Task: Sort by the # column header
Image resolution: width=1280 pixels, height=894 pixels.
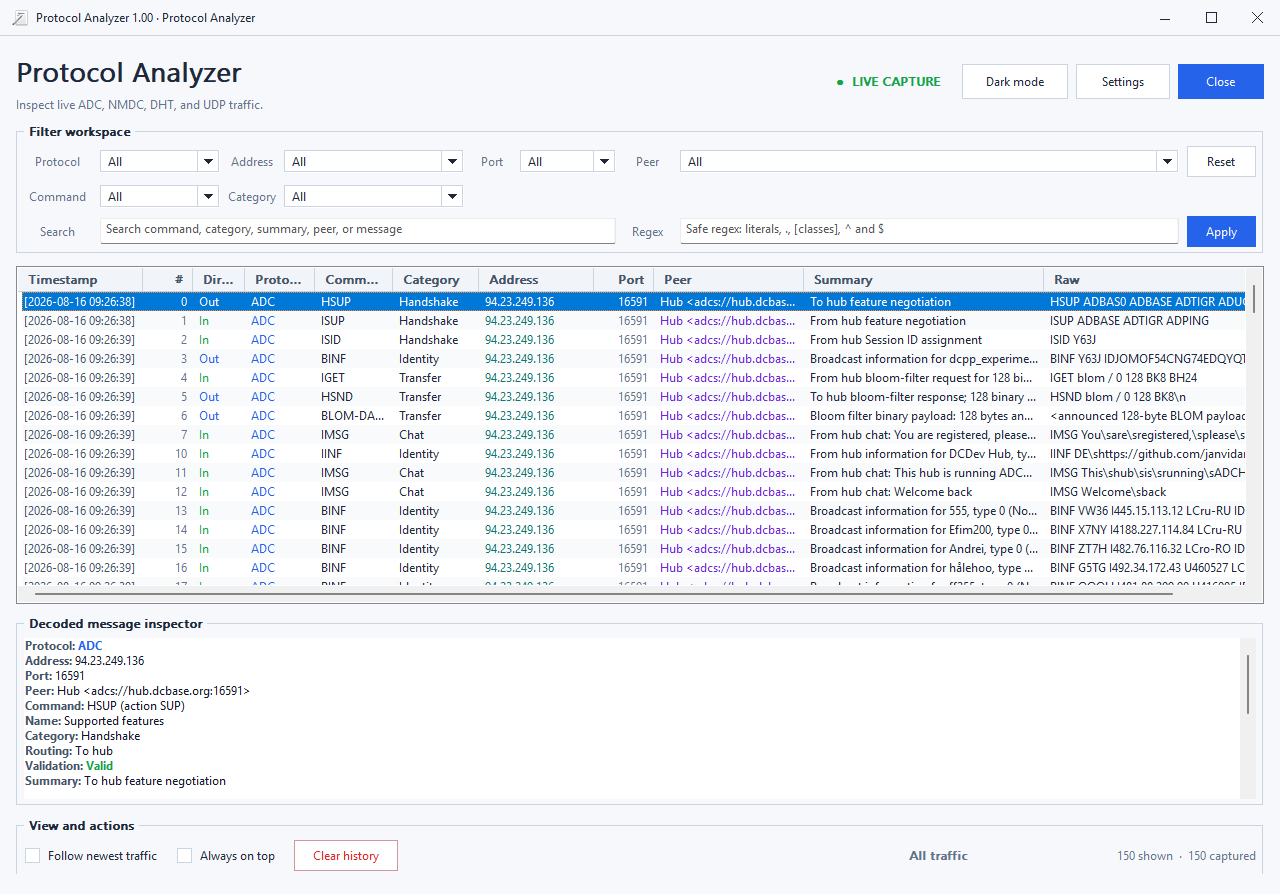Action: [x=168, y=280]
